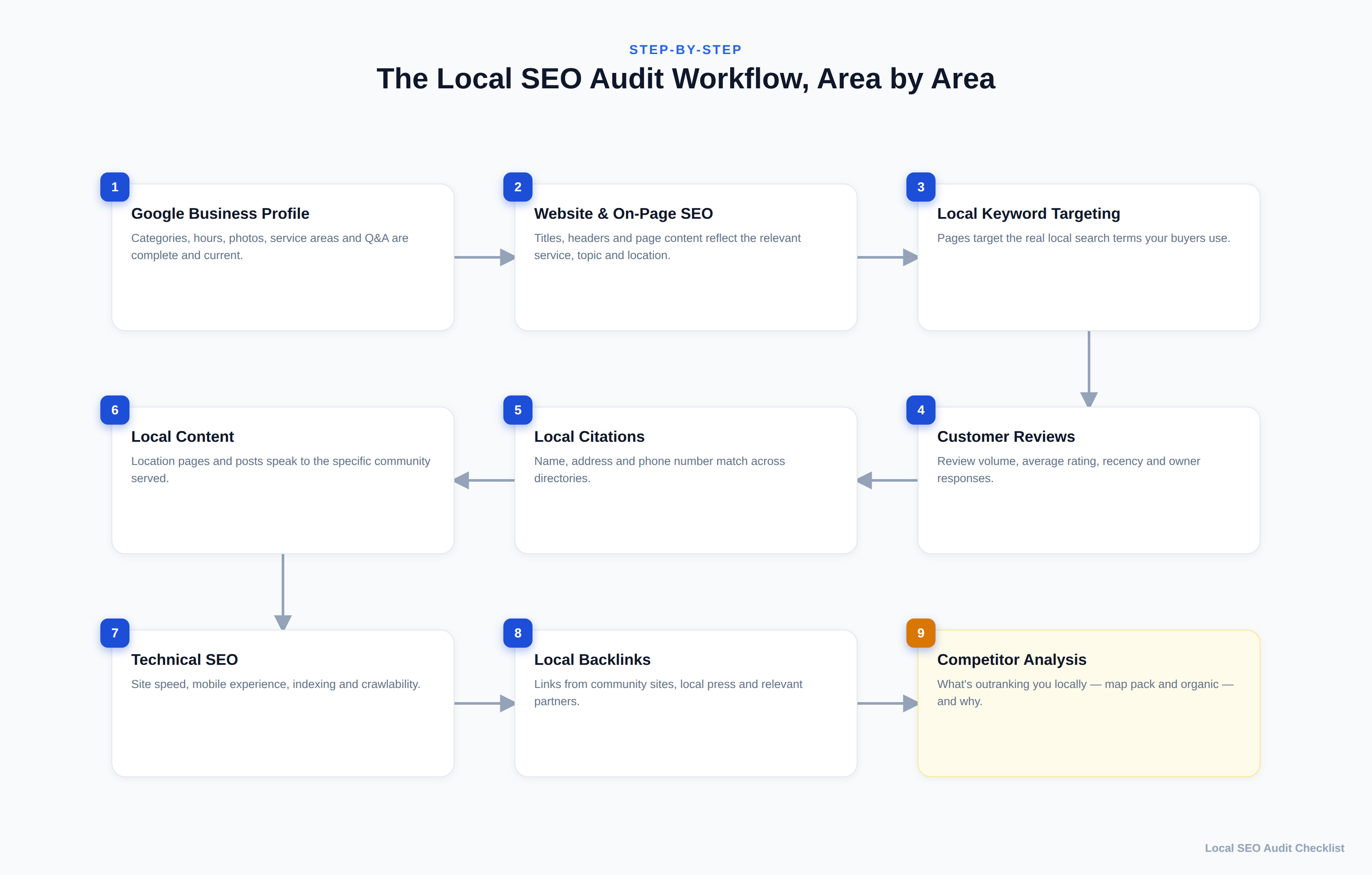Select the 'Google Business Profile' card title
This screenshot has height=875, width=1372.
tap(220, 213)
